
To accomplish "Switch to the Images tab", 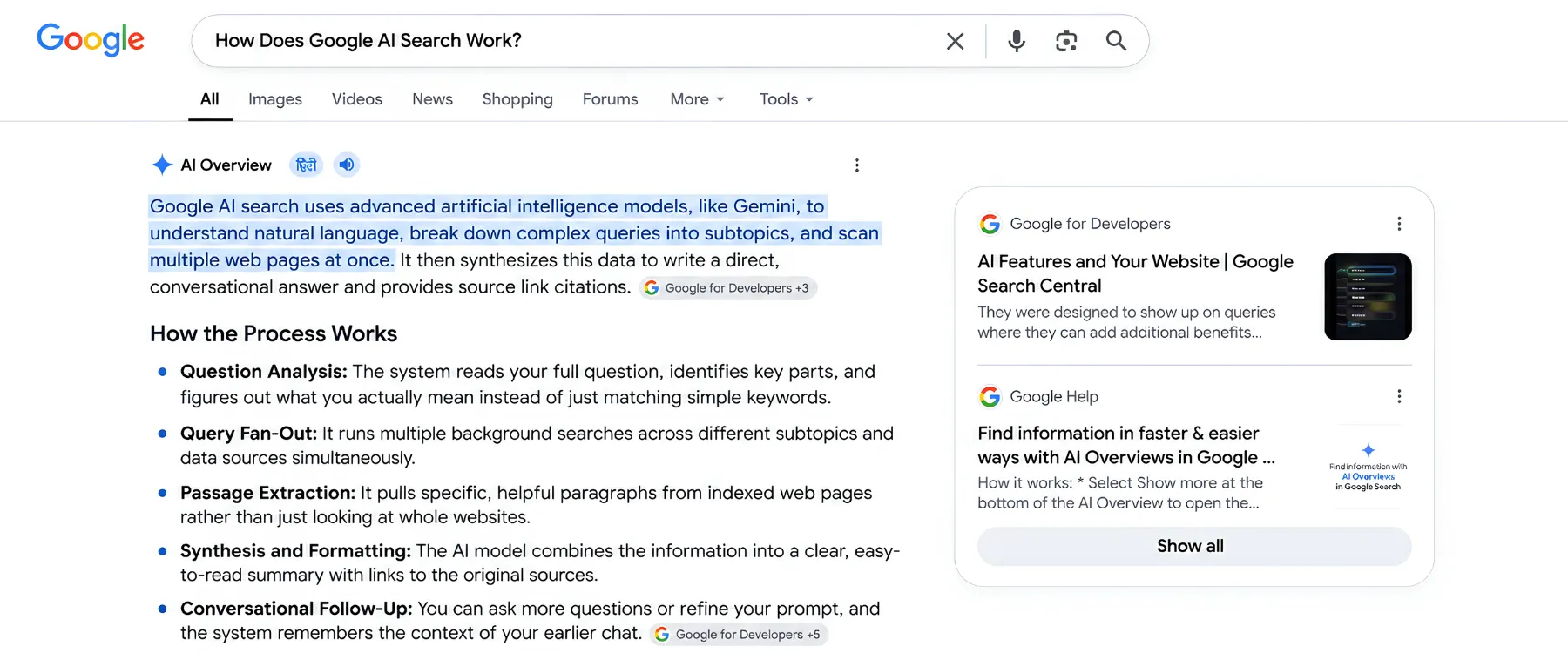I will [x=275, y=99].
